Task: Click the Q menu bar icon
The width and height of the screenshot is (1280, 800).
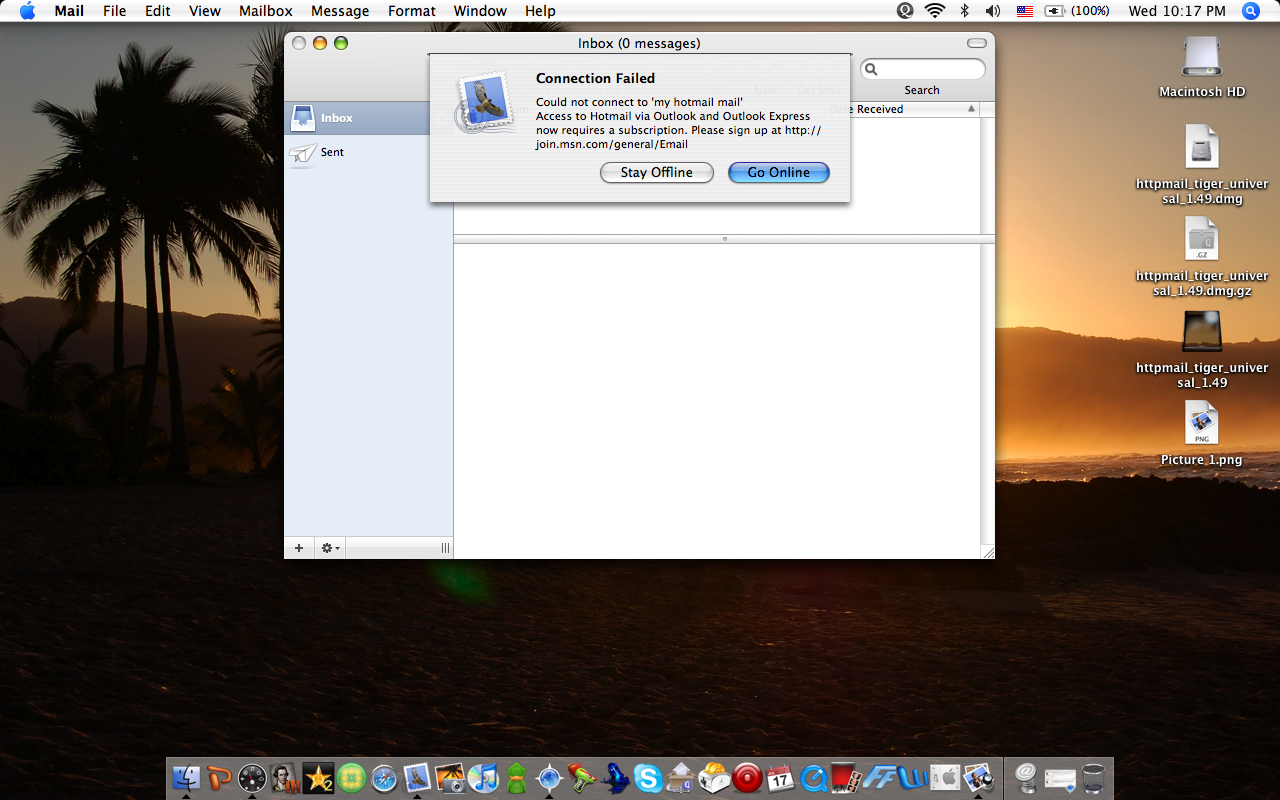Action: click(905, 11)
